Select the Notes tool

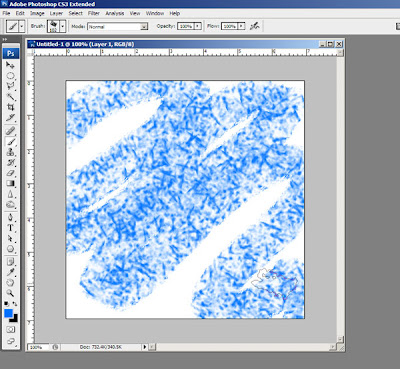tap(10, 262)
